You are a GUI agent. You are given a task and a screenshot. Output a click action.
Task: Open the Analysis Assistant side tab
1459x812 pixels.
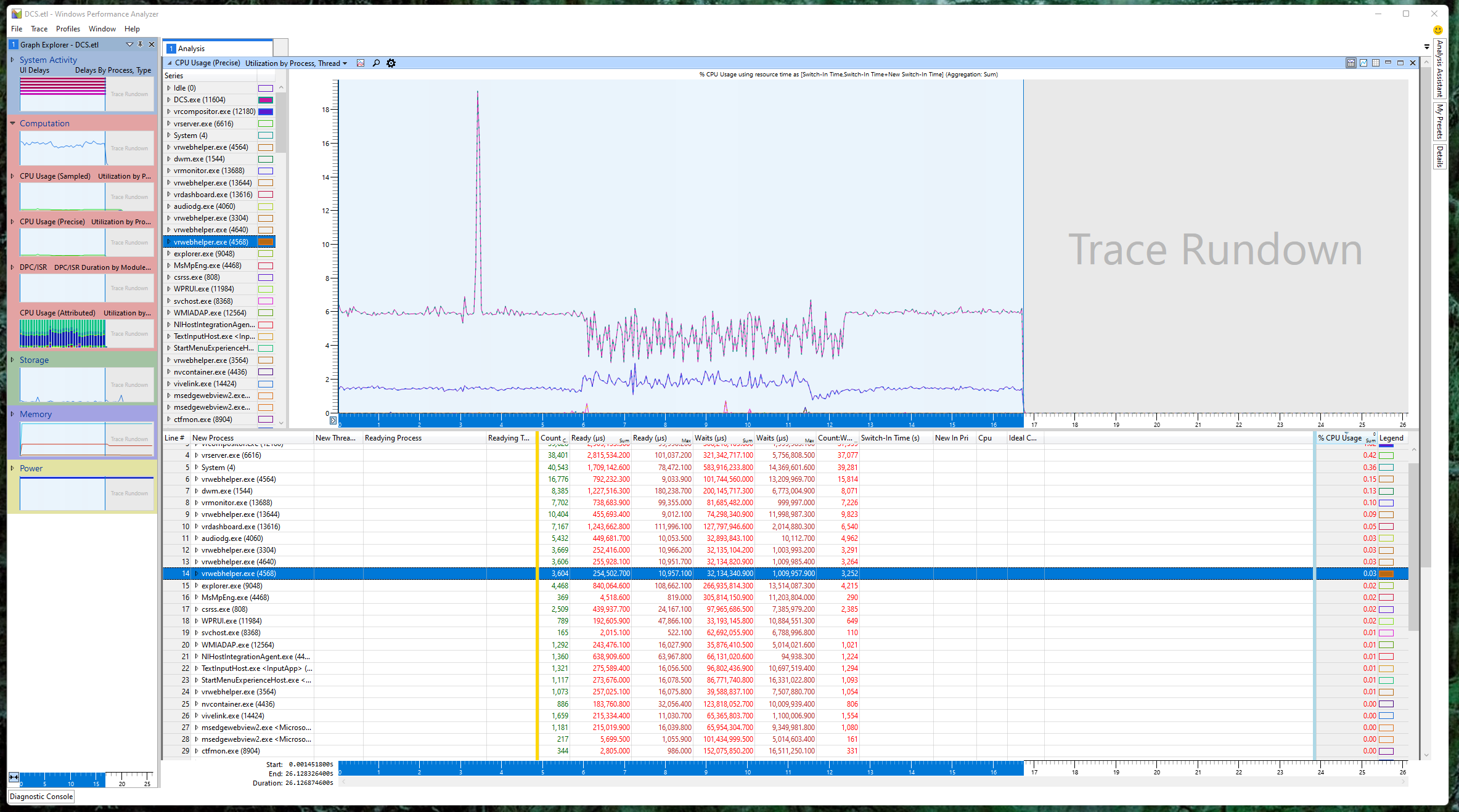(1440, 69)
